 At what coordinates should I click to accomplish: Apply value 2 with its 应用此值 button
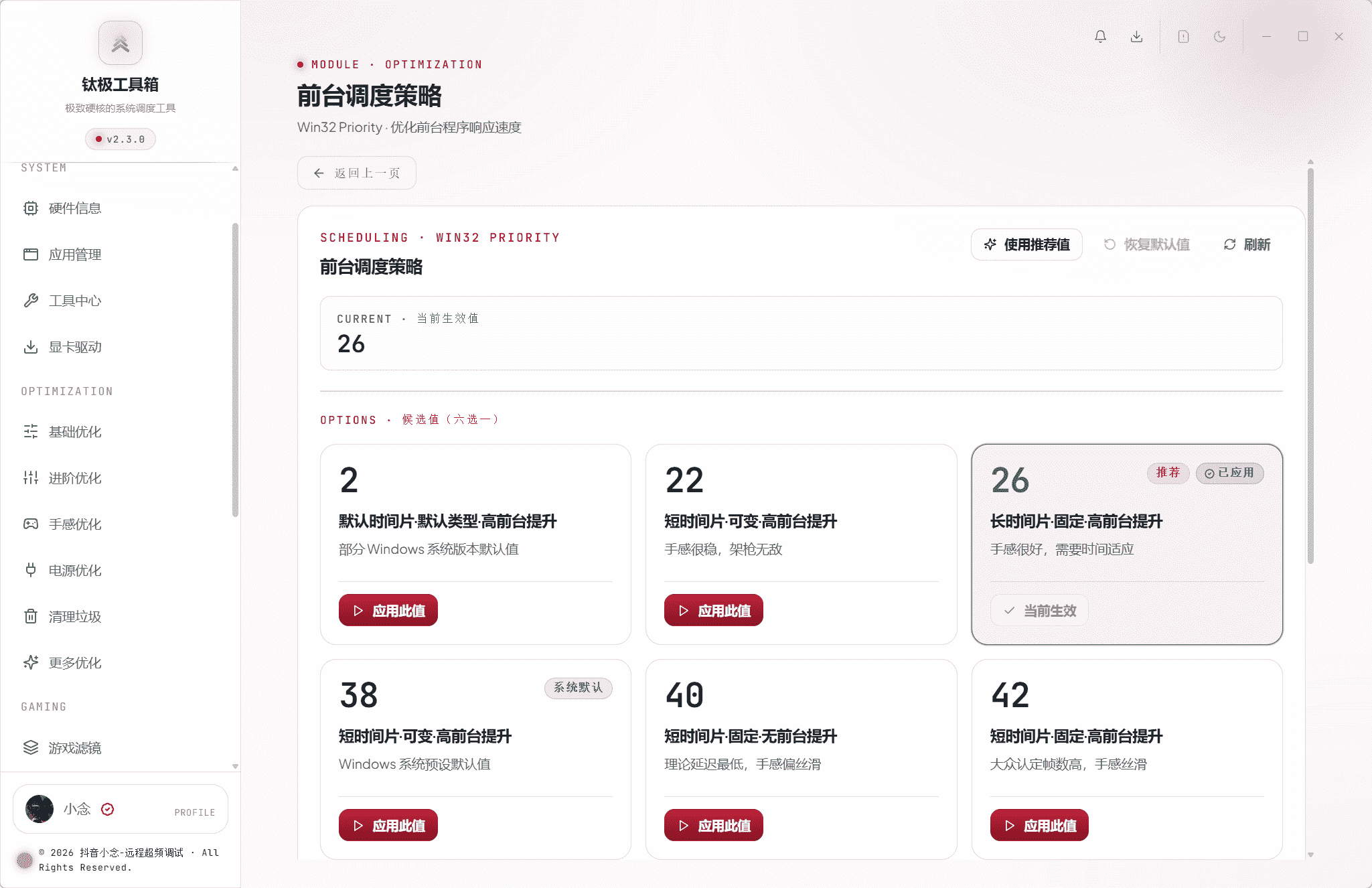[388, 611]
